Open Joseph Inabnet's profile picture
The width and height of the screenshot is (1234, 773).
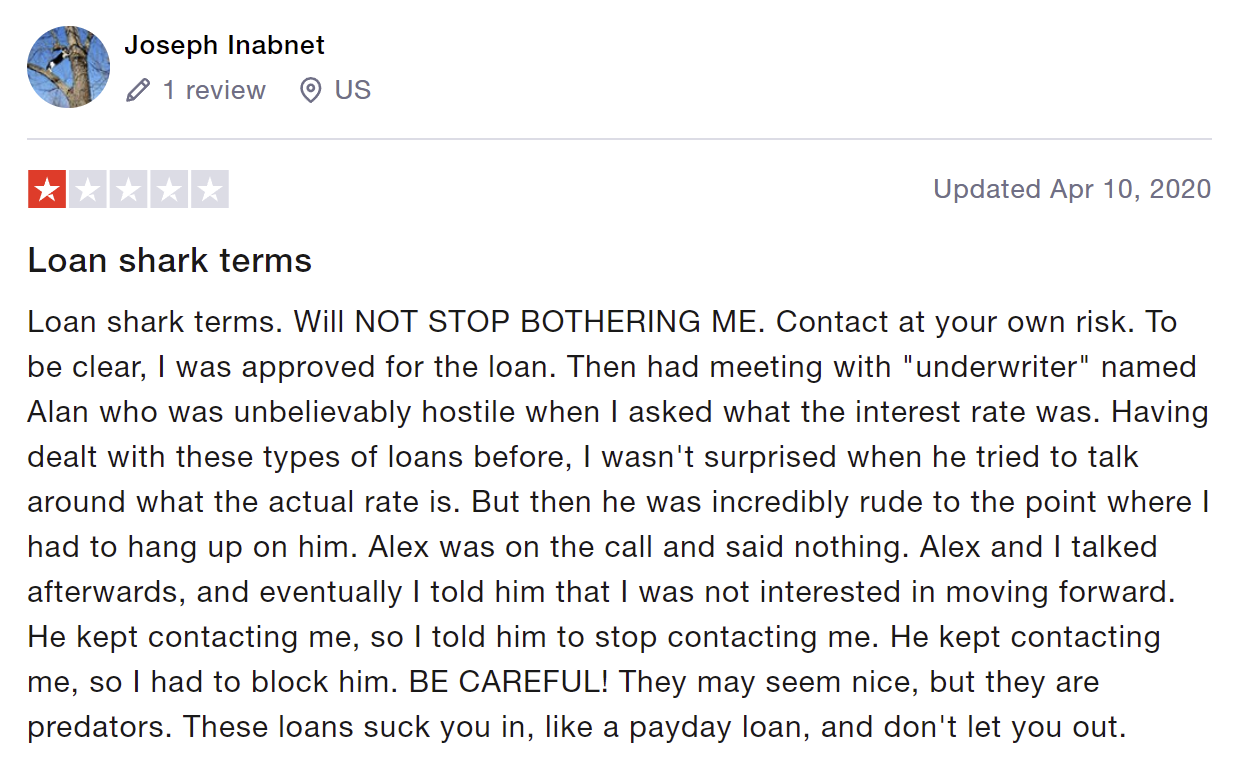(68, 67)
